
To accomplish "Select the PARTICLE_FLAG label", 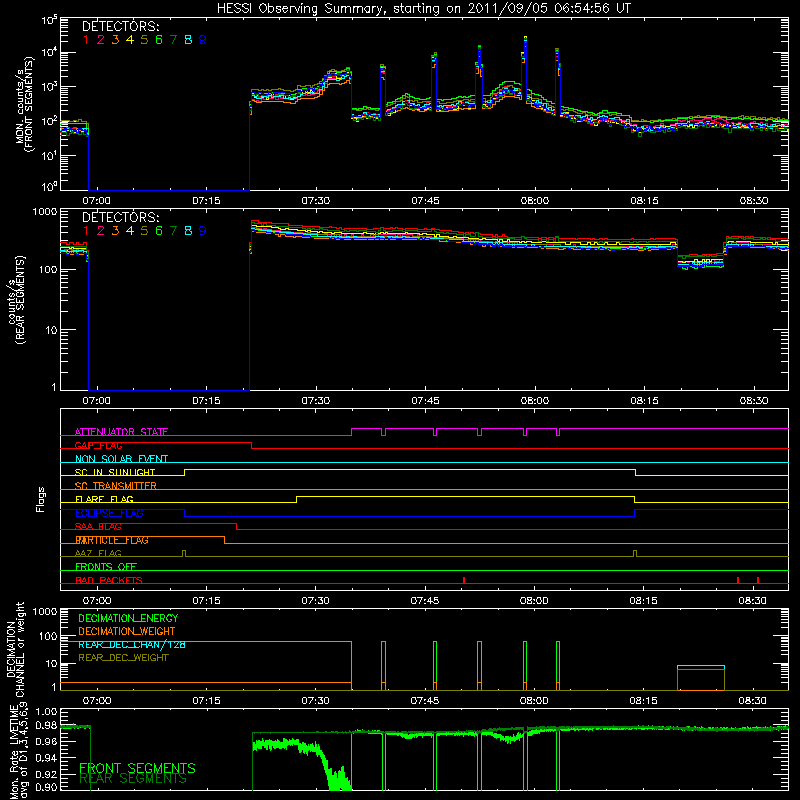I will [112, 540].
